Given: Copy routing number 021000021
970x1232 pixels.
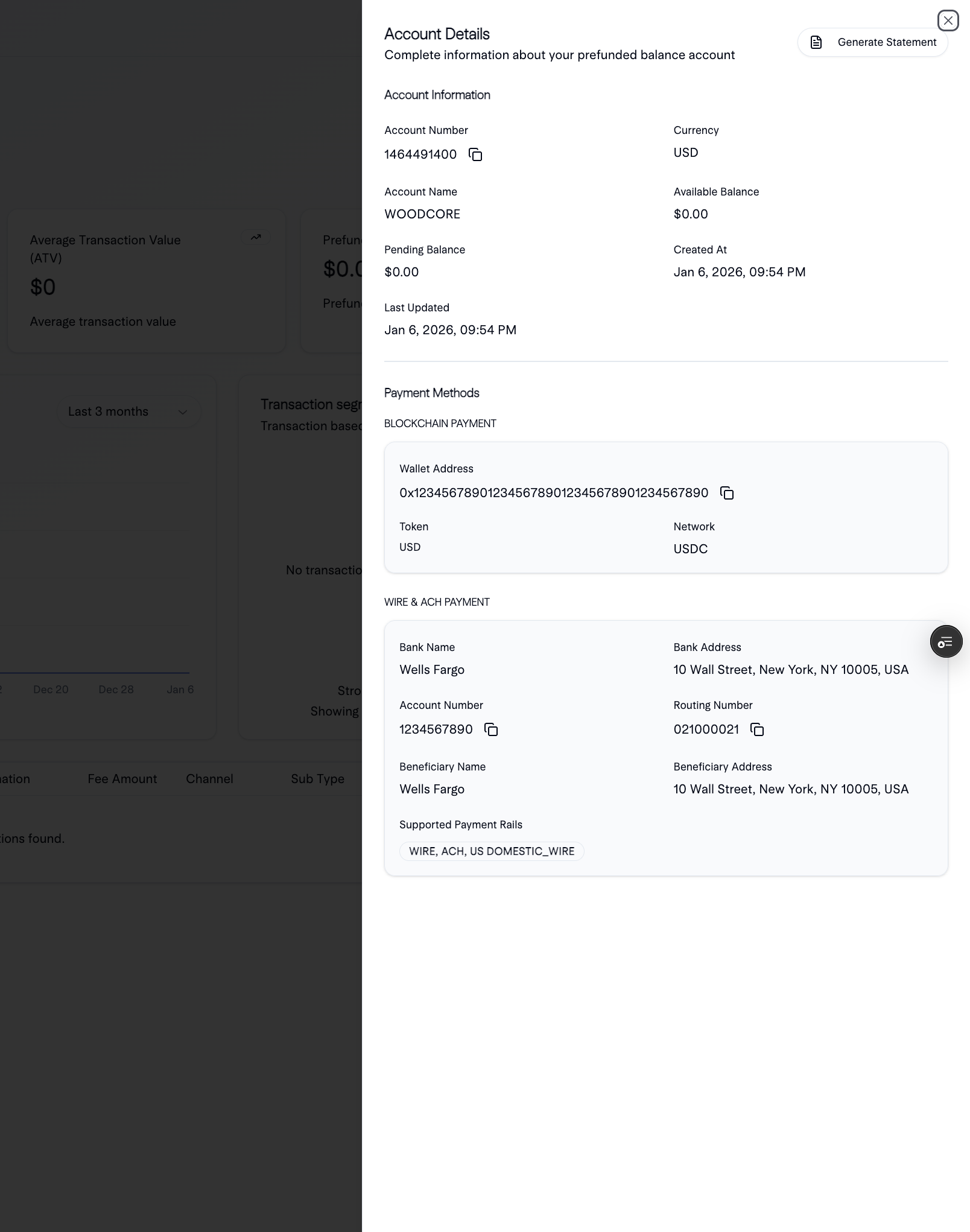Looking at the screenshot, I should click(757, 730).
